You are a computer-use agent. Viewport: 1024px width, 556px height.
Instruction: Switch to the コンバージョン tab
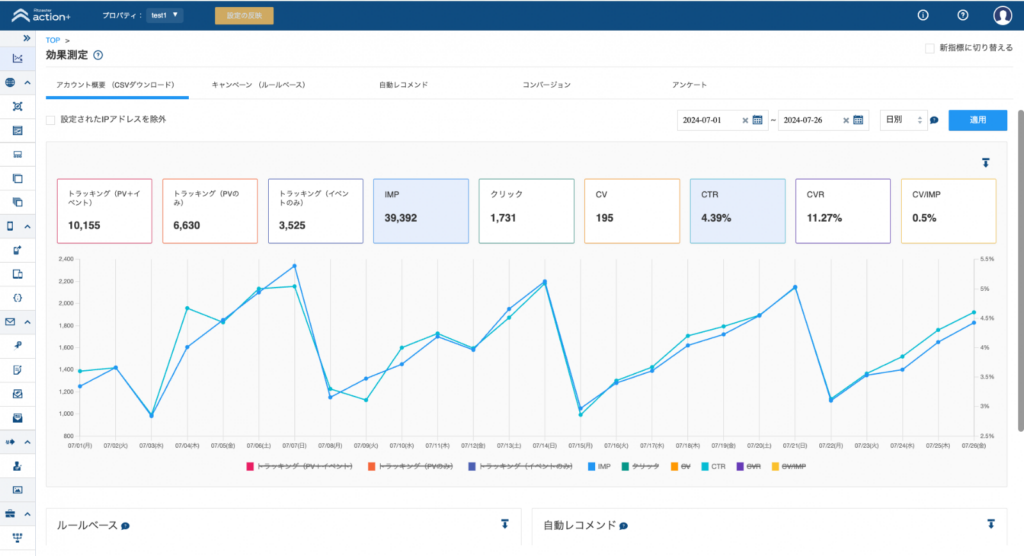click(546, 85)
